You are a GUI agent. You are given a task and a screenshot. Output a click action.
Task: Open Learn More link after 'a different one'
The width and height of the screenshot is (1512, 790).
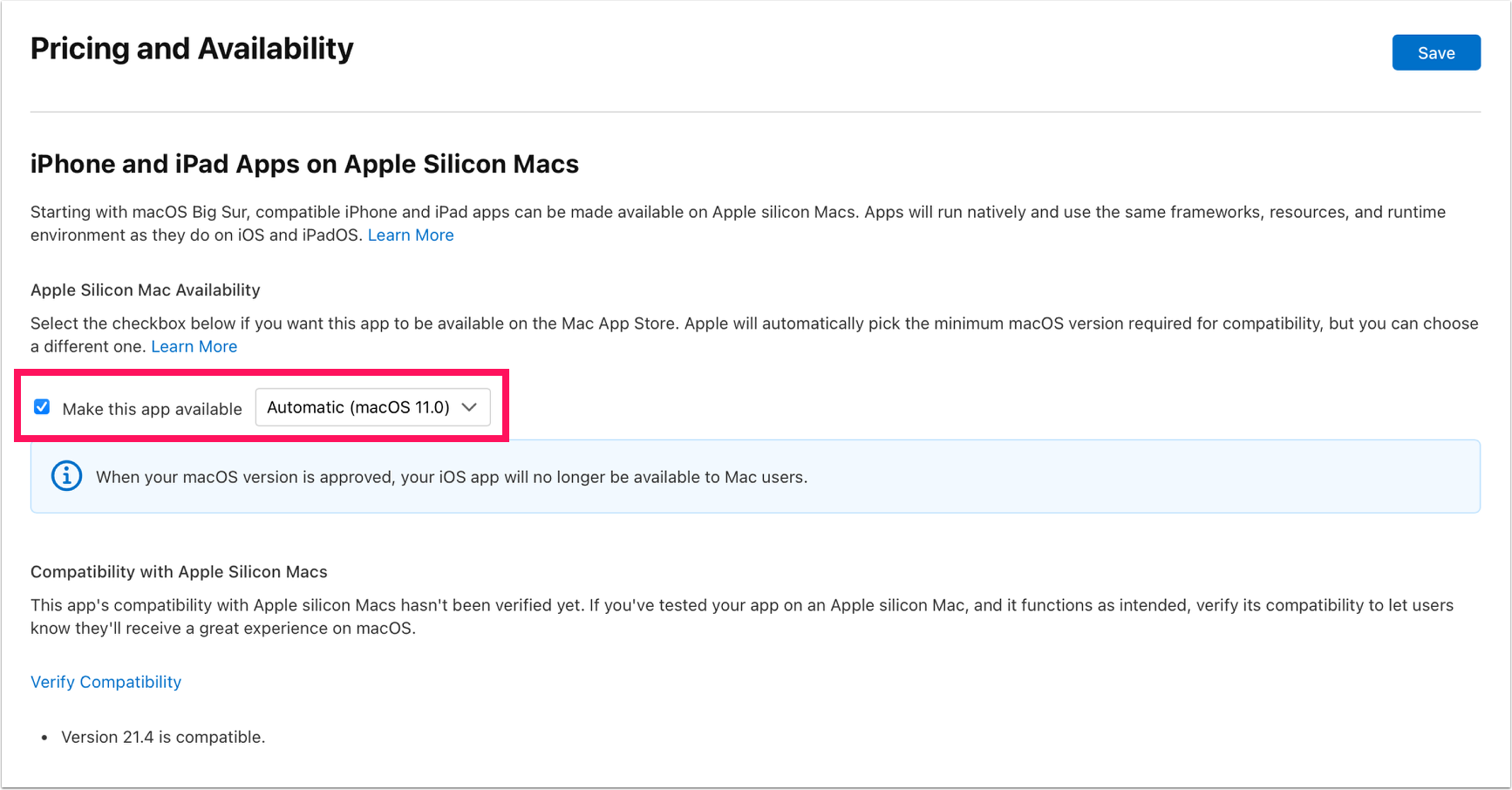click(x=194, y=347)
